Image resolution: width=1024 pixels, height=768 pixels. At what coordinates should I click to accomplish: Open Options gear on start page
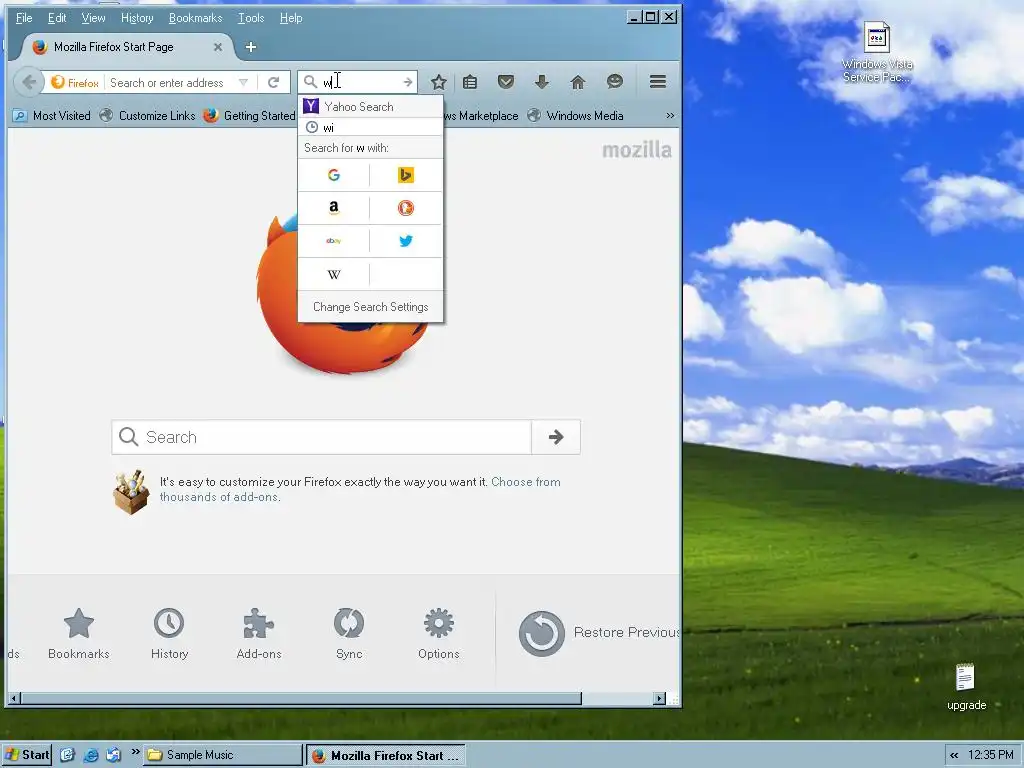click(438, 633)
